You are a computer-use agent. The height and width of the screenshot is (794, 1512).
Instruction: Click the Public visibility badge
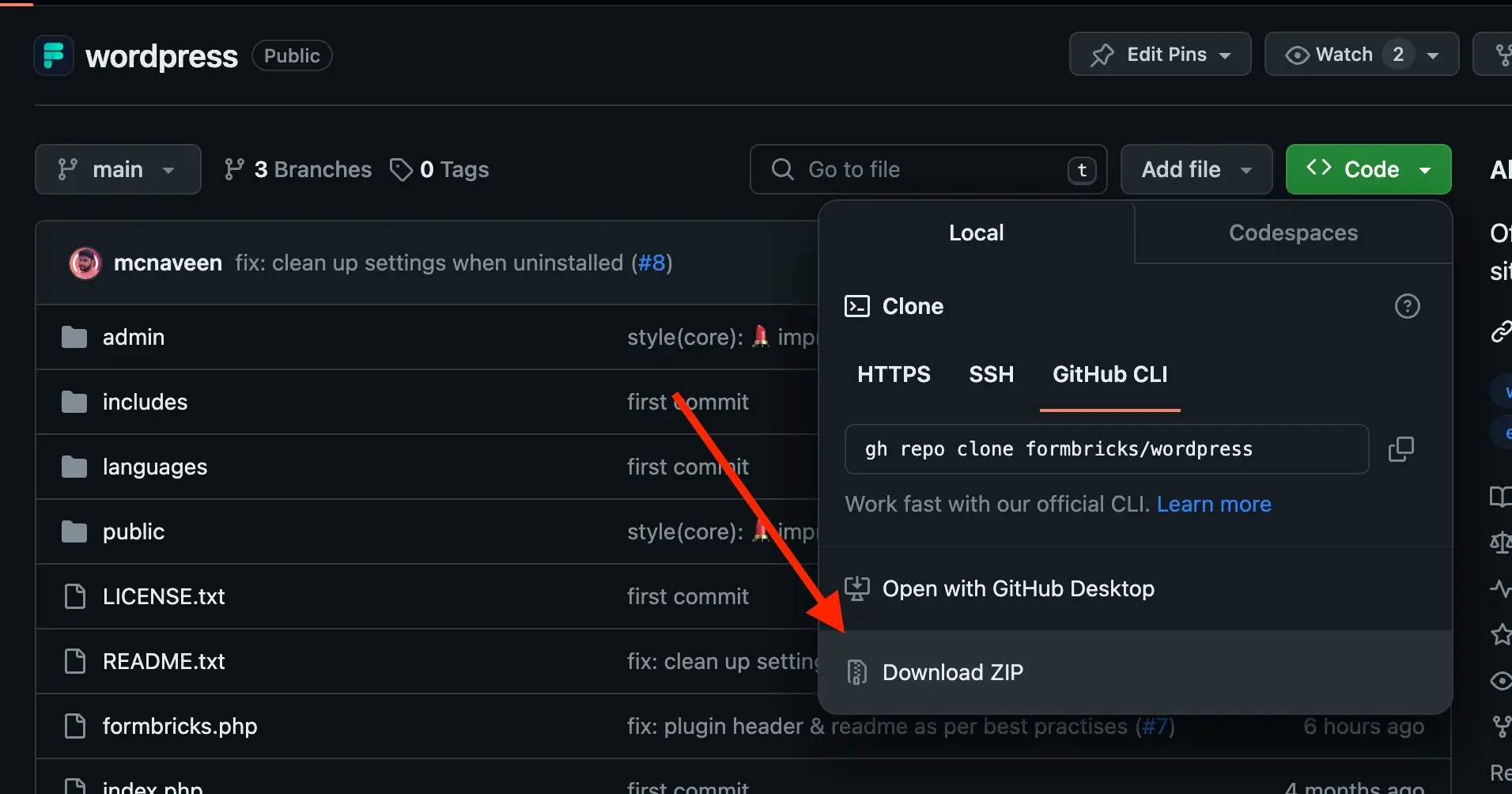pos(292,55)
